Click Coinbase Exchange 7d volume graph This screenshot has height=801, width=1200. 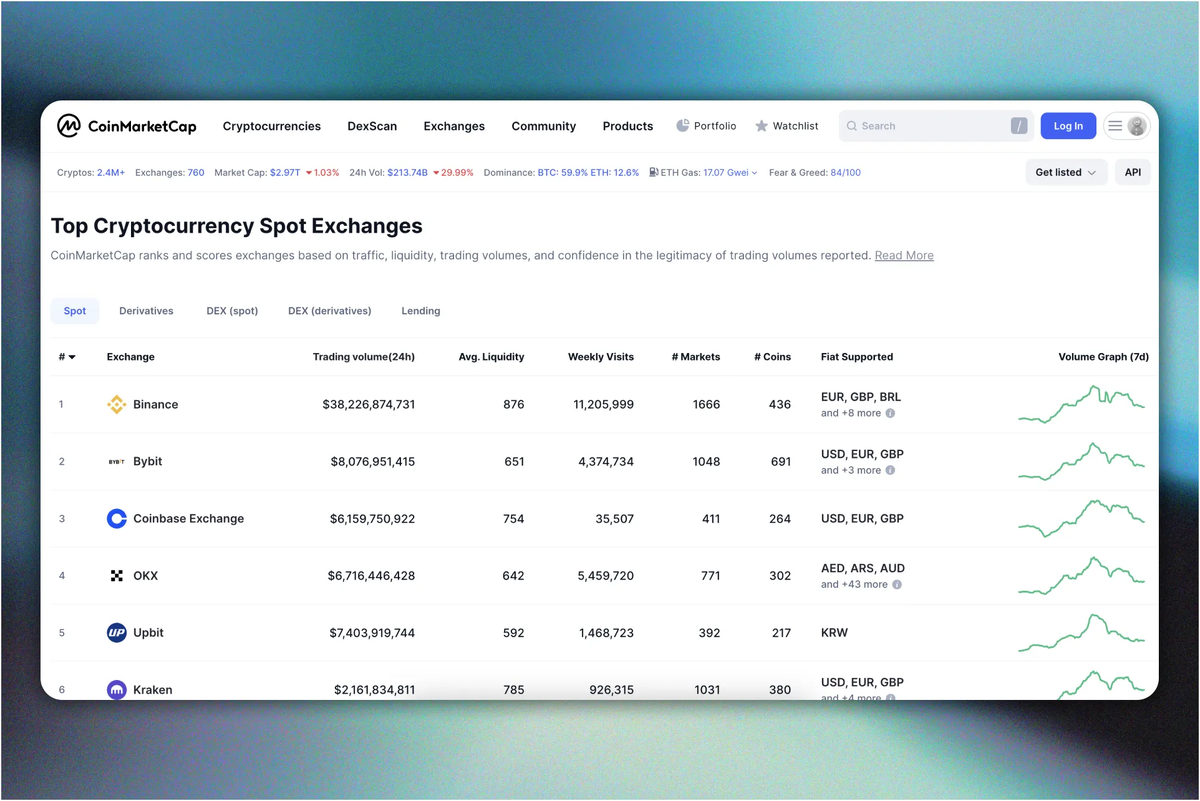pos(1082,519)
